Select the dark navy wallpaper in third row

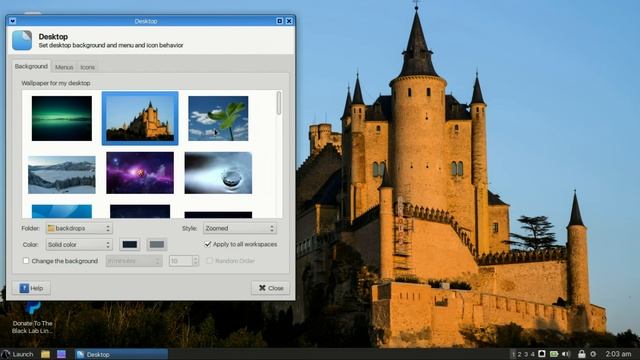(140, 211)
